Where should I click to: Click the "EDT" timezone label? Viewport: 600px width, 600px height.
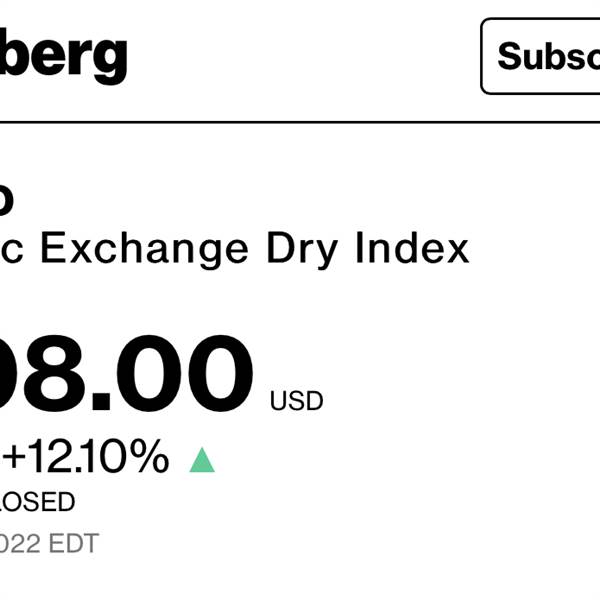pyautogui.click(x=77, y=544)
